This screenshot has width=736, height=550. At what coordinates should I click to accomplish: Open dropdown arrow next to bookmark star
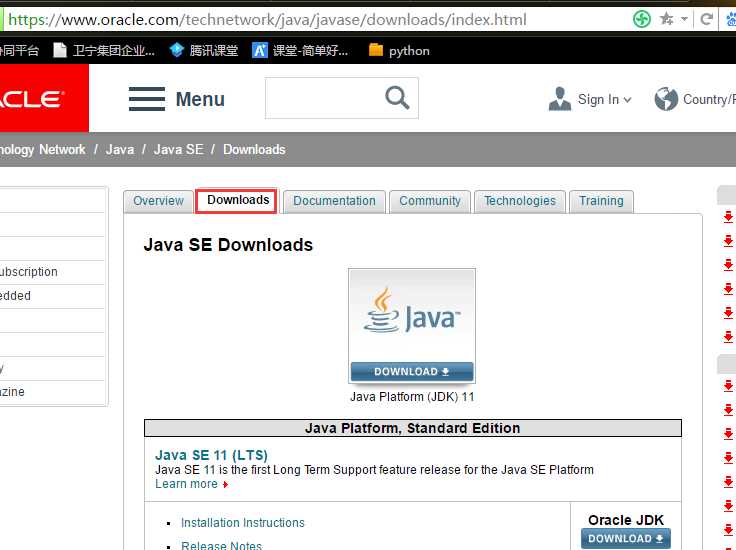coord(684,19)
